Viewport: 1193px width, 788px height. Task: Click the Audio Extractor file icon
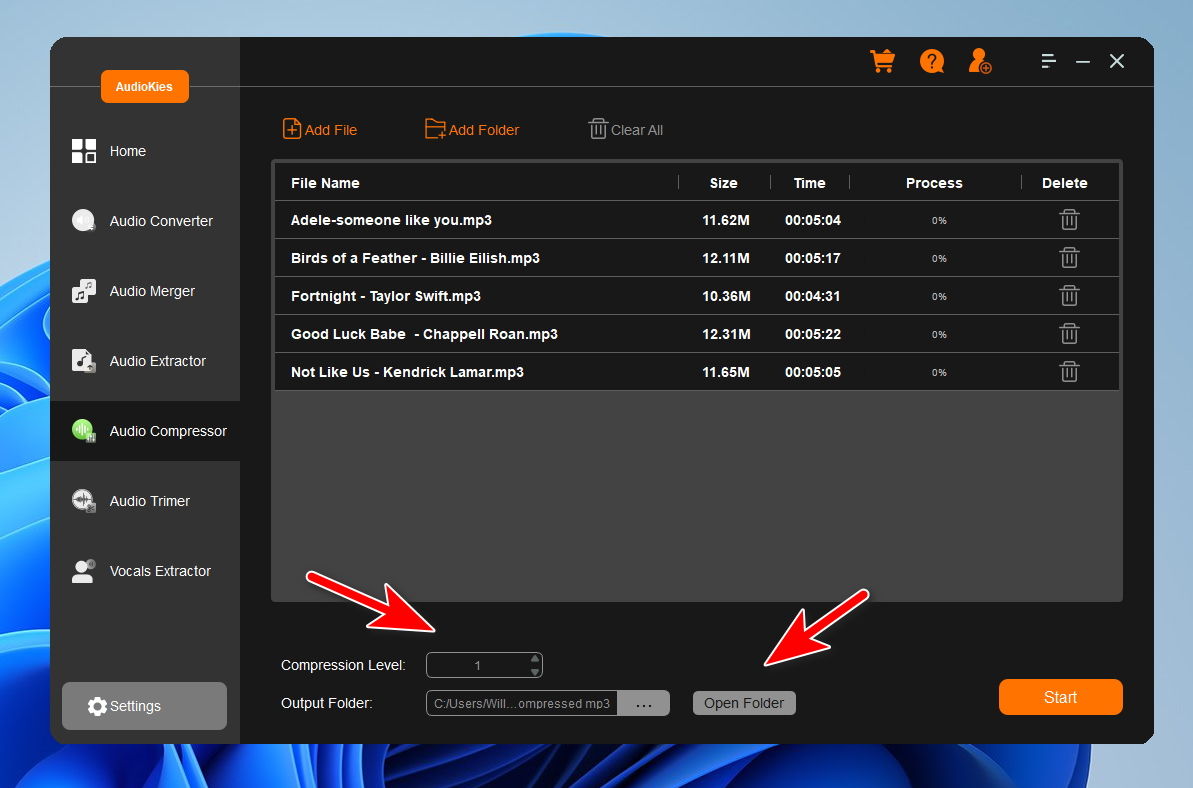click(x=84, y=361)
